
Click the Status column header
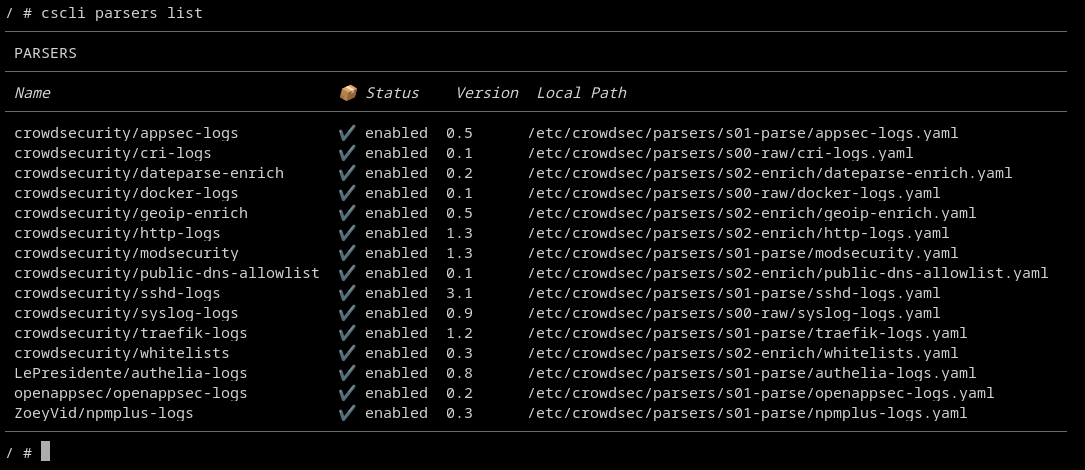pyautogui.click(x=392, y=93)
